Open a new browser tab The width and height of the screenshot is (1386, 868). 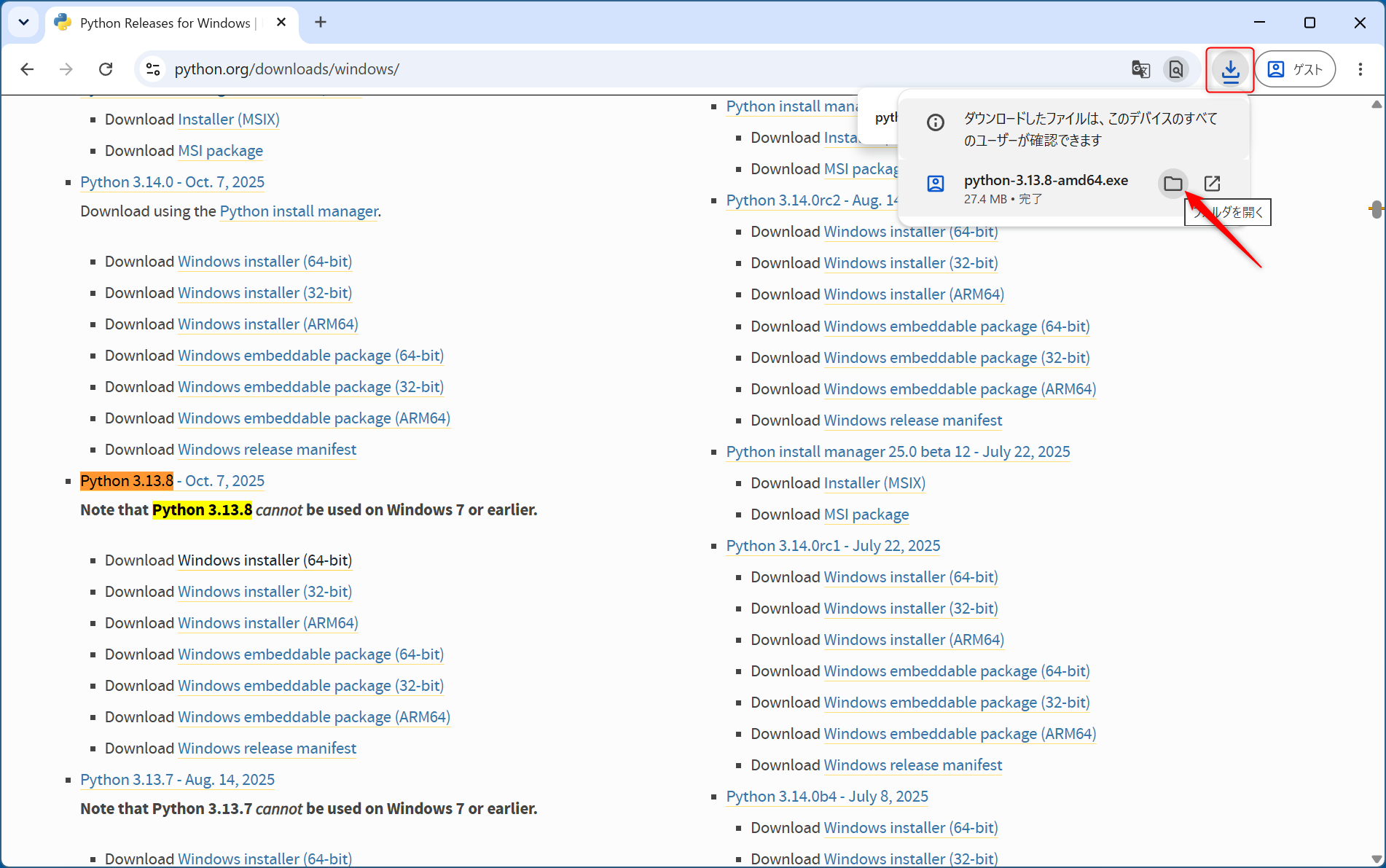321,23
